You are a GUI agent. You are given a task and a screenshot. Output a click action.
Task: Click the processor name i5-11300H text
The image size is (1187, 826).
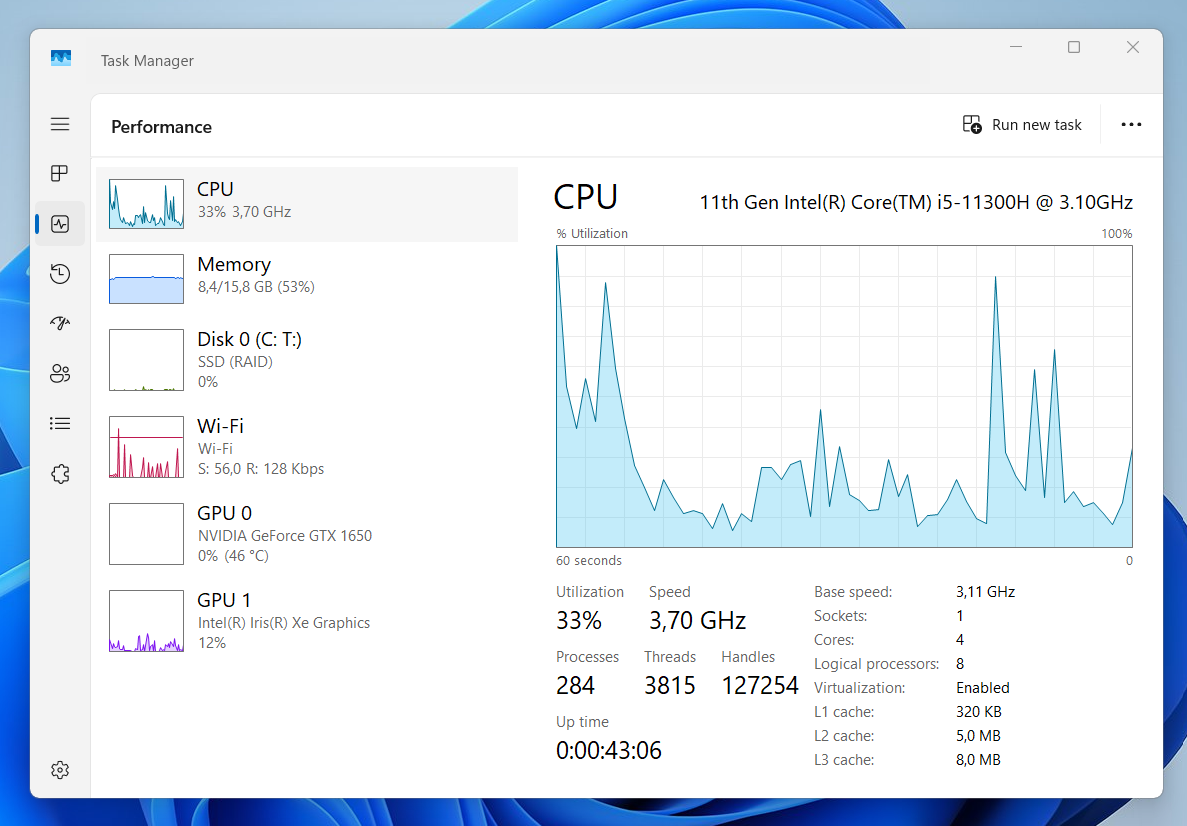(x=916, y=202)
